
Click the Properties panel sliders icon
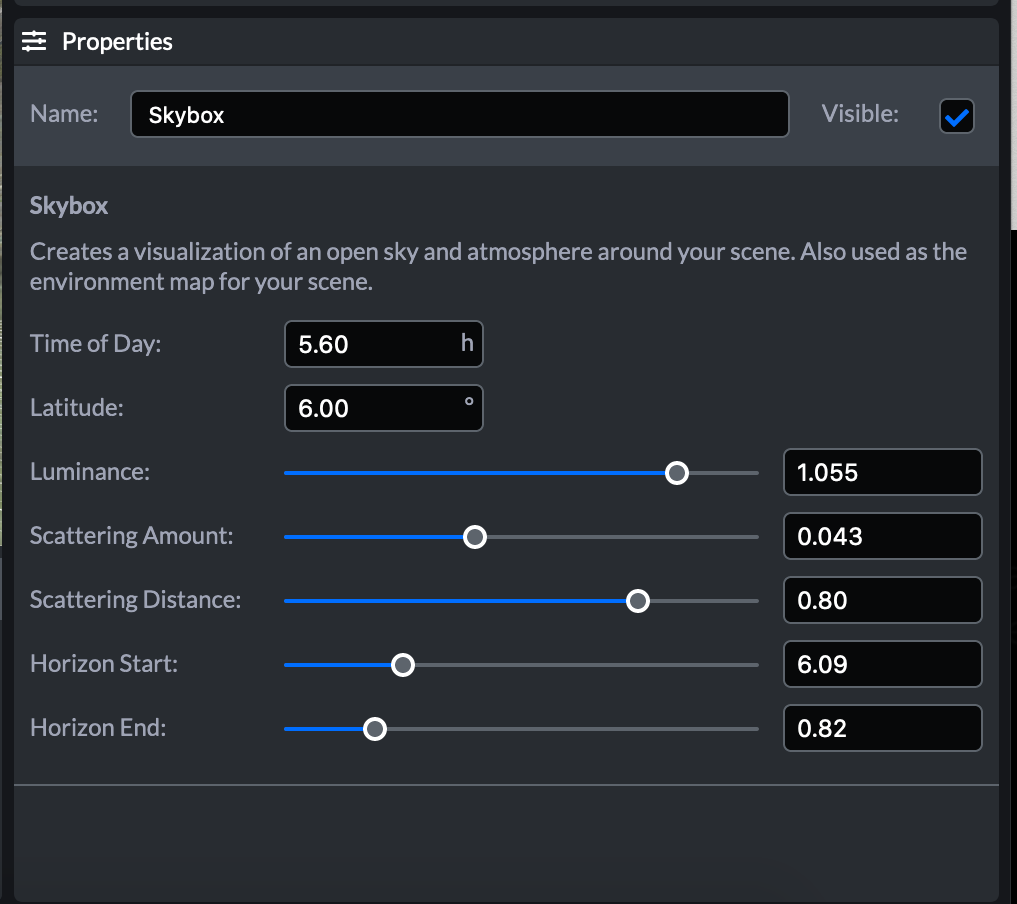[x=34, y=41]
